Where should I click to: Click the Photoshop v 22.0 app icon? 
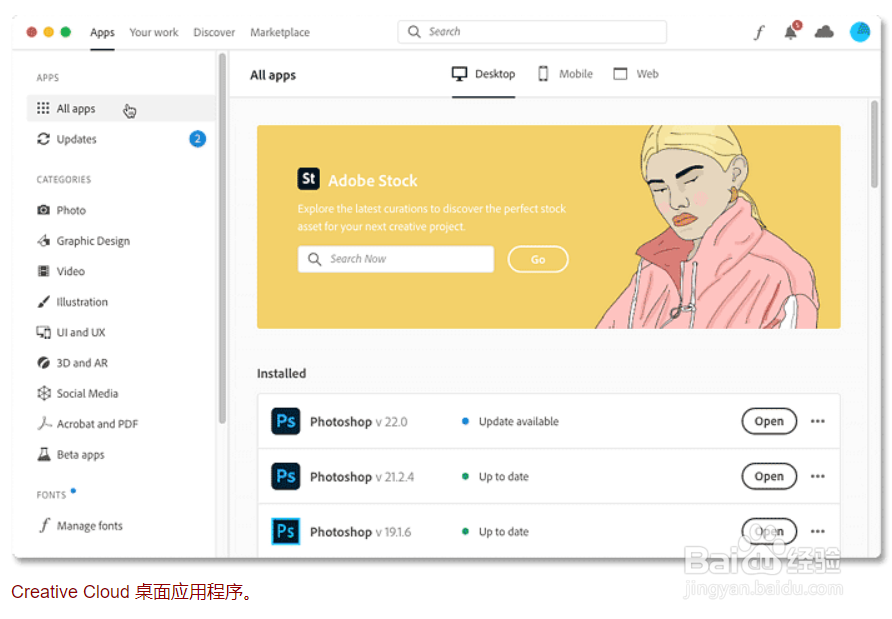[x=285, y=421]
